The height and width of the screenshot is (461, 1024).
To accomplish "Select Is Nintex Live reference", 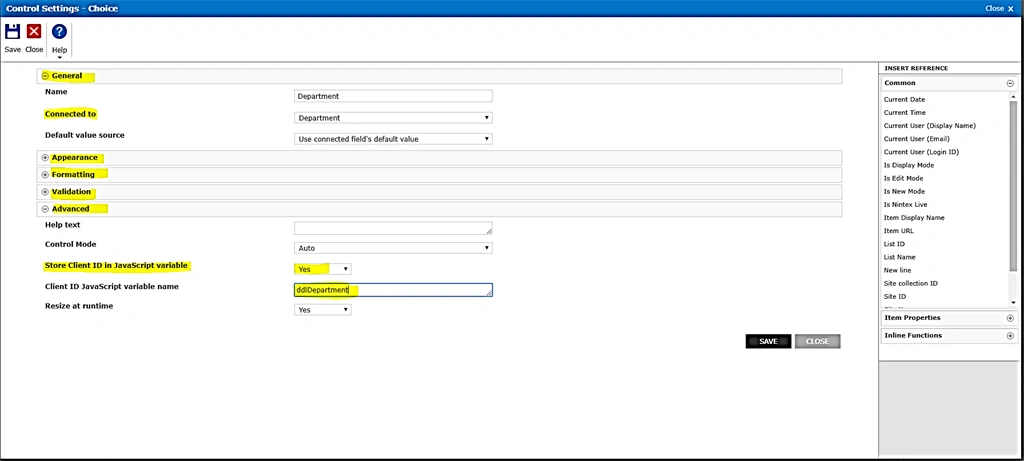I will pyautogui.click(x=905, y=204).
